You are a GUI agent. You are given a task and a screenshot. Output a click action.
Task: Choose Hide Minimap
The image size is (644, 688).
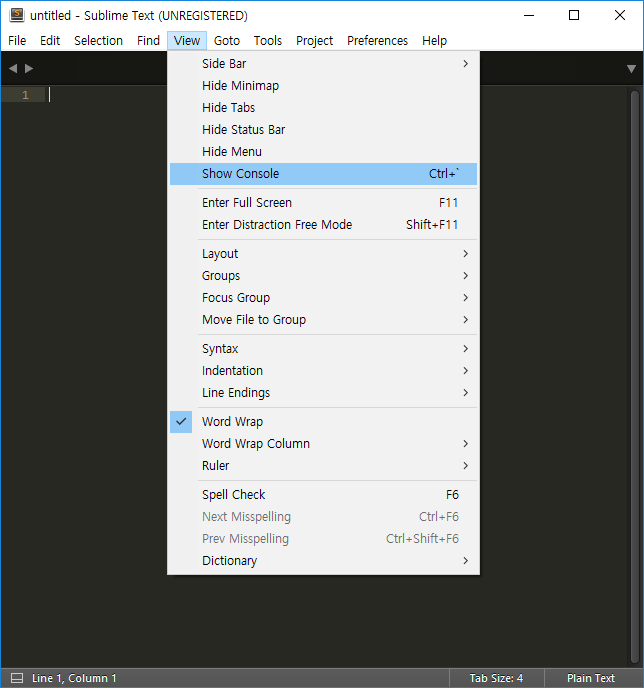[323, 86]
